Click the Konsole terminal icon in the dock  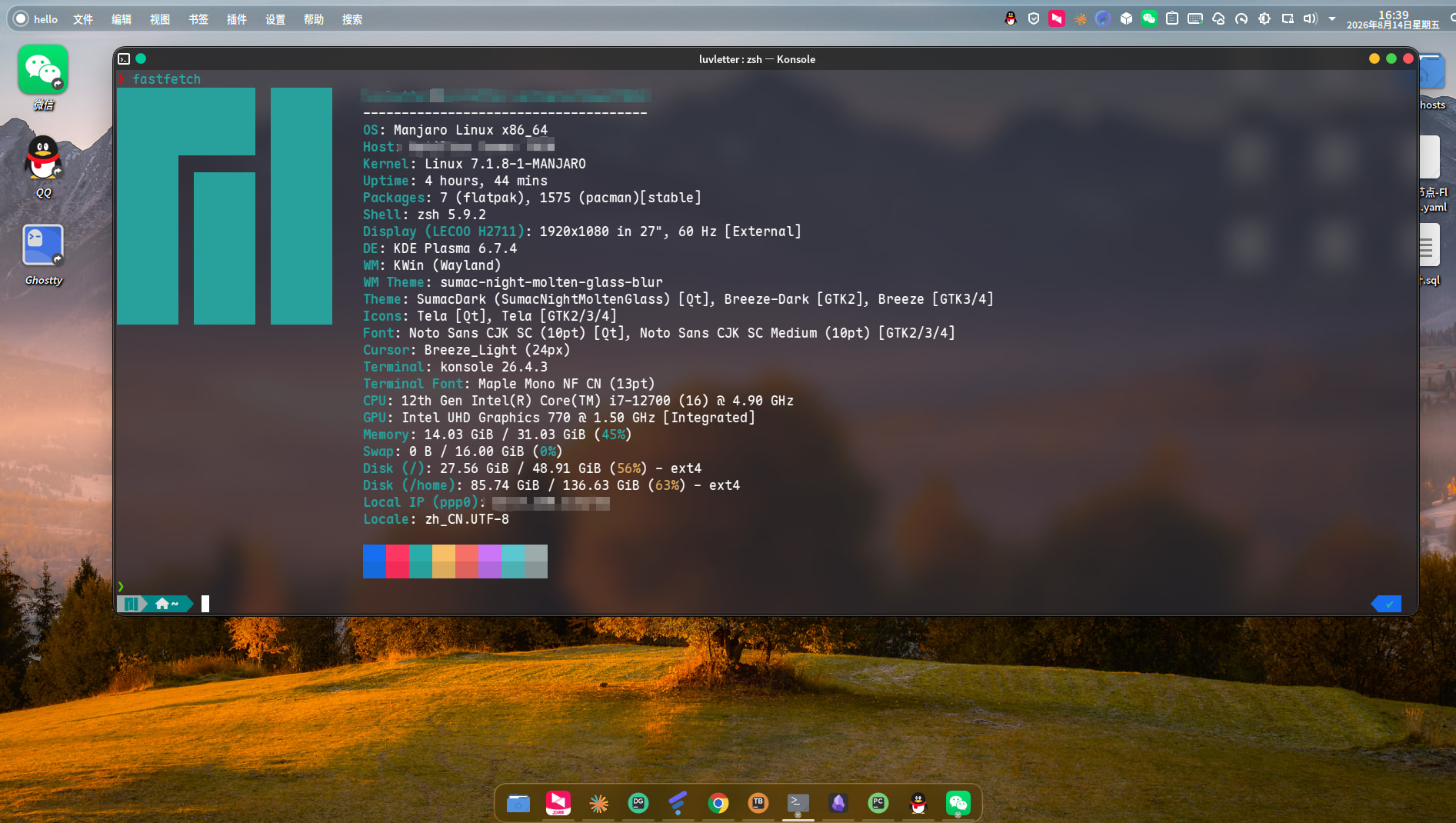(798, 803)
